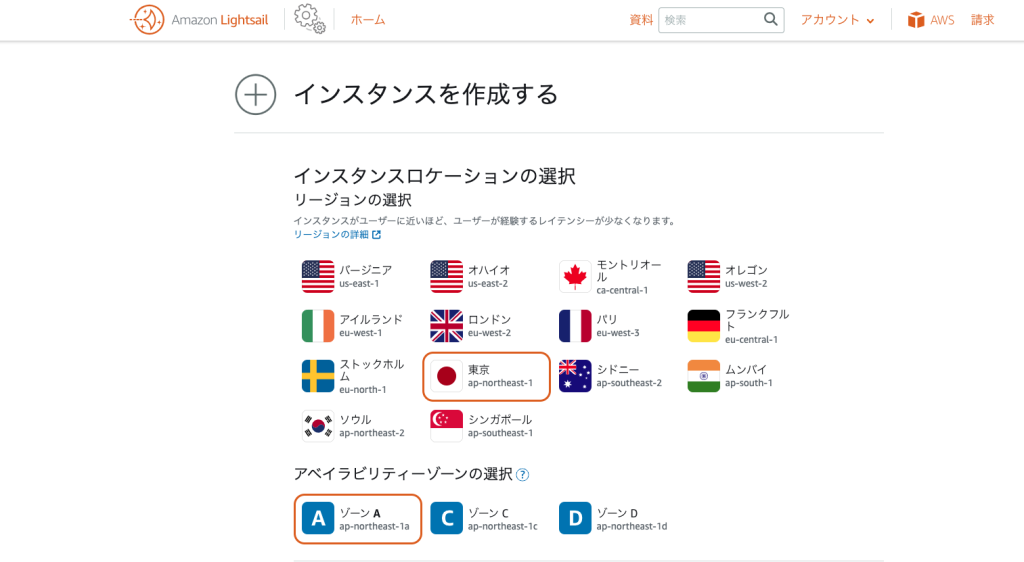The height and width of the screenshot is (562, 1024).
Task: Click the Montreal Canada flag icon
Action: [x=575, y=277]
